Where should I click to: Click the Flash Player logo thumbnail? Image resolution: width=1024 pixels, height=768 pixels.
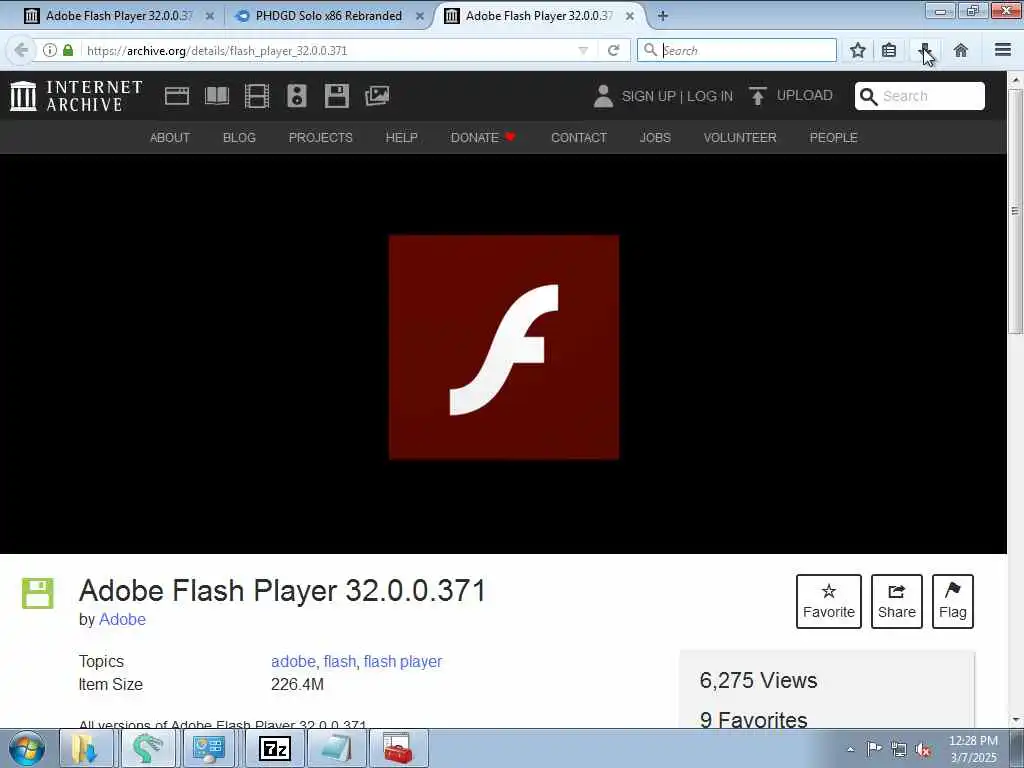(504, 347)
